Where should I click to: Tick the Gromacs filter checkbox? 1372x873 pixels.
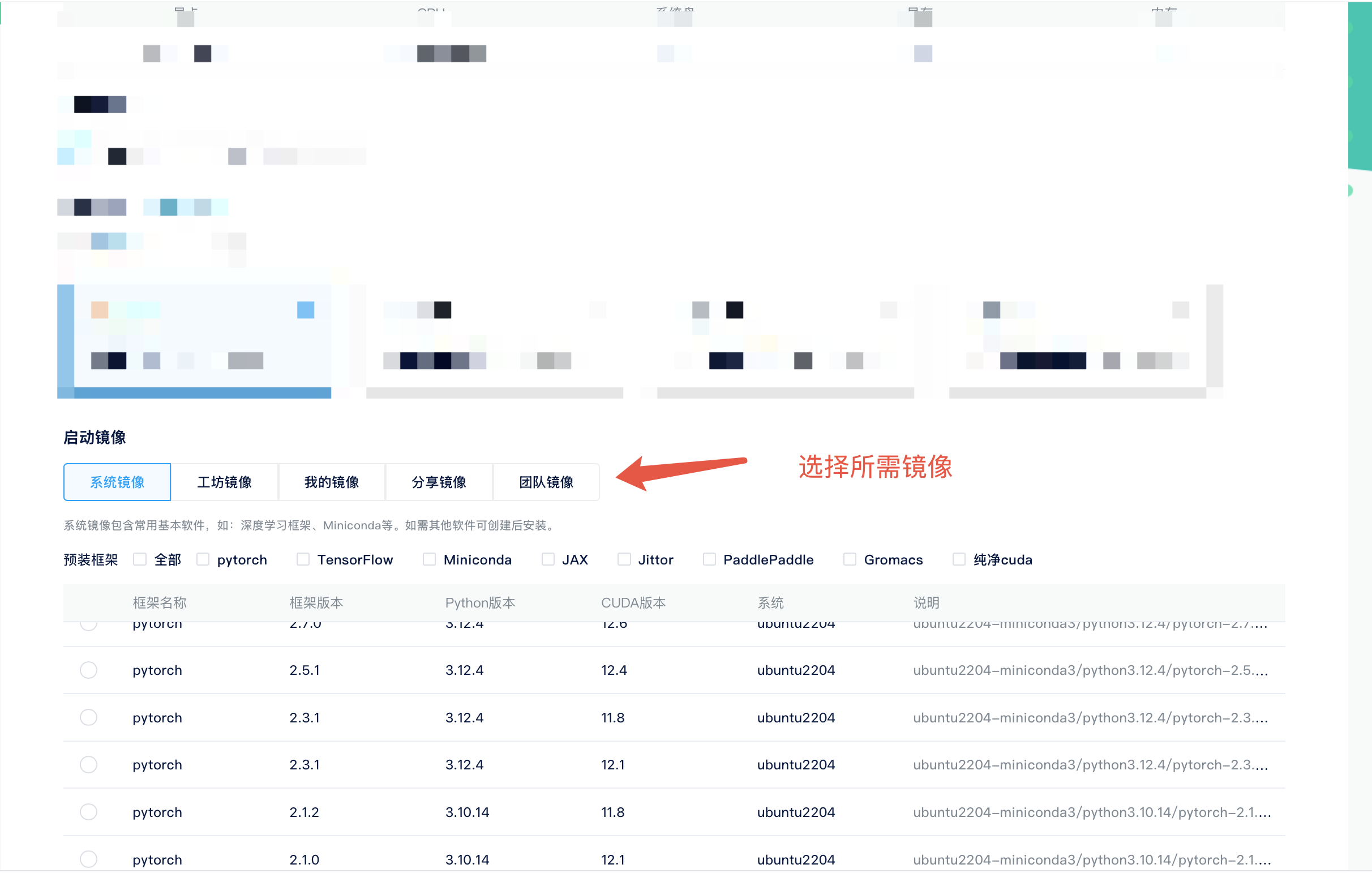click(x=850, y=559)
